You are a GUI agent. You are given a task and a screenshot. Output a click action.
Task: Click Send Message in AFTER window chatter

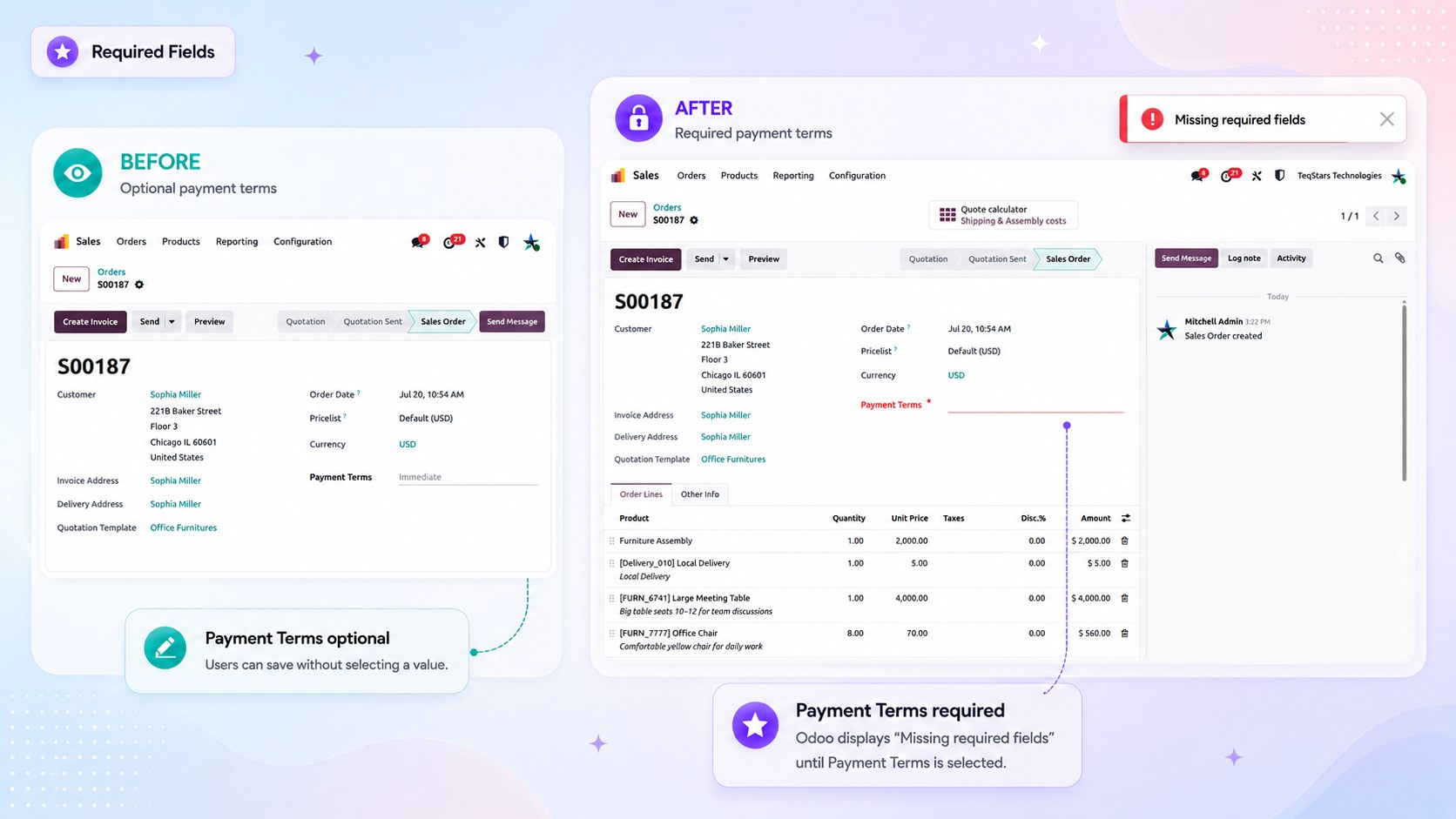pyautogui.click(x=1186, y=258)
